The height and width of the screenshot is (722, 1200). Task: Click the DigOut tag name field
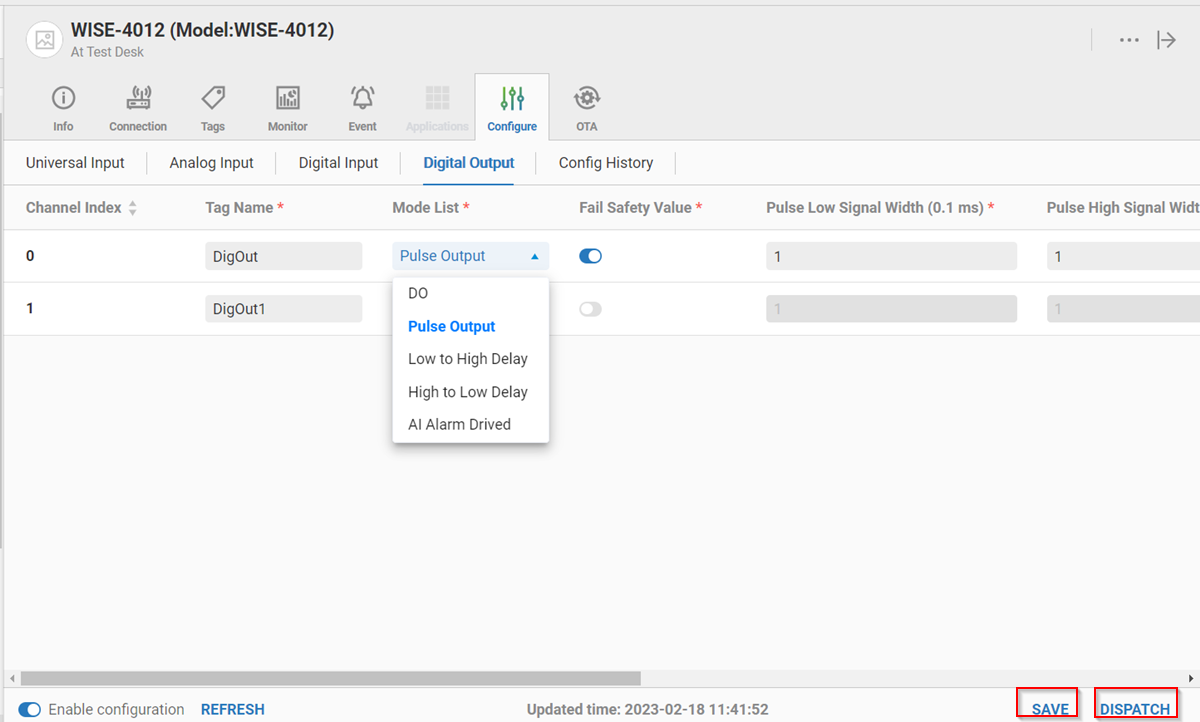(283, 256)
